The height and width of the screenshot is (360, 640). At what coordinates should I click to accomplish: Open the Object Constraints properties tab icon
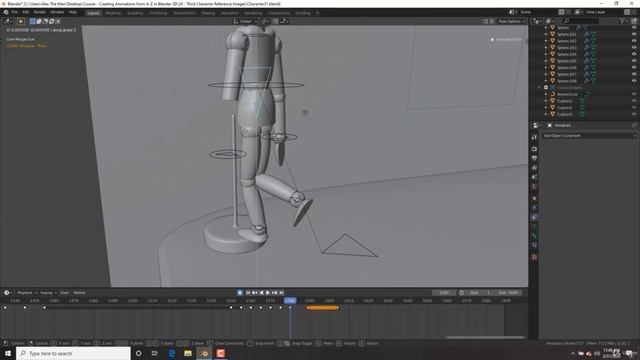[534, 218]
